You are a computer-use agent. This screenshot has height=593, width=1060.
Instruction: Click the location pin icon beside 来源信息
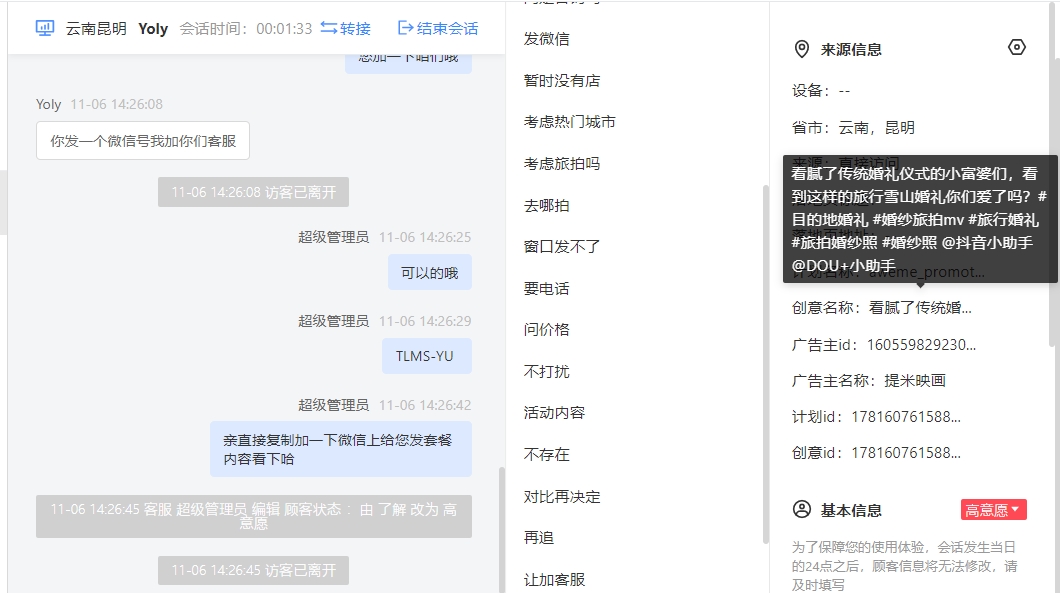(802, 49)
